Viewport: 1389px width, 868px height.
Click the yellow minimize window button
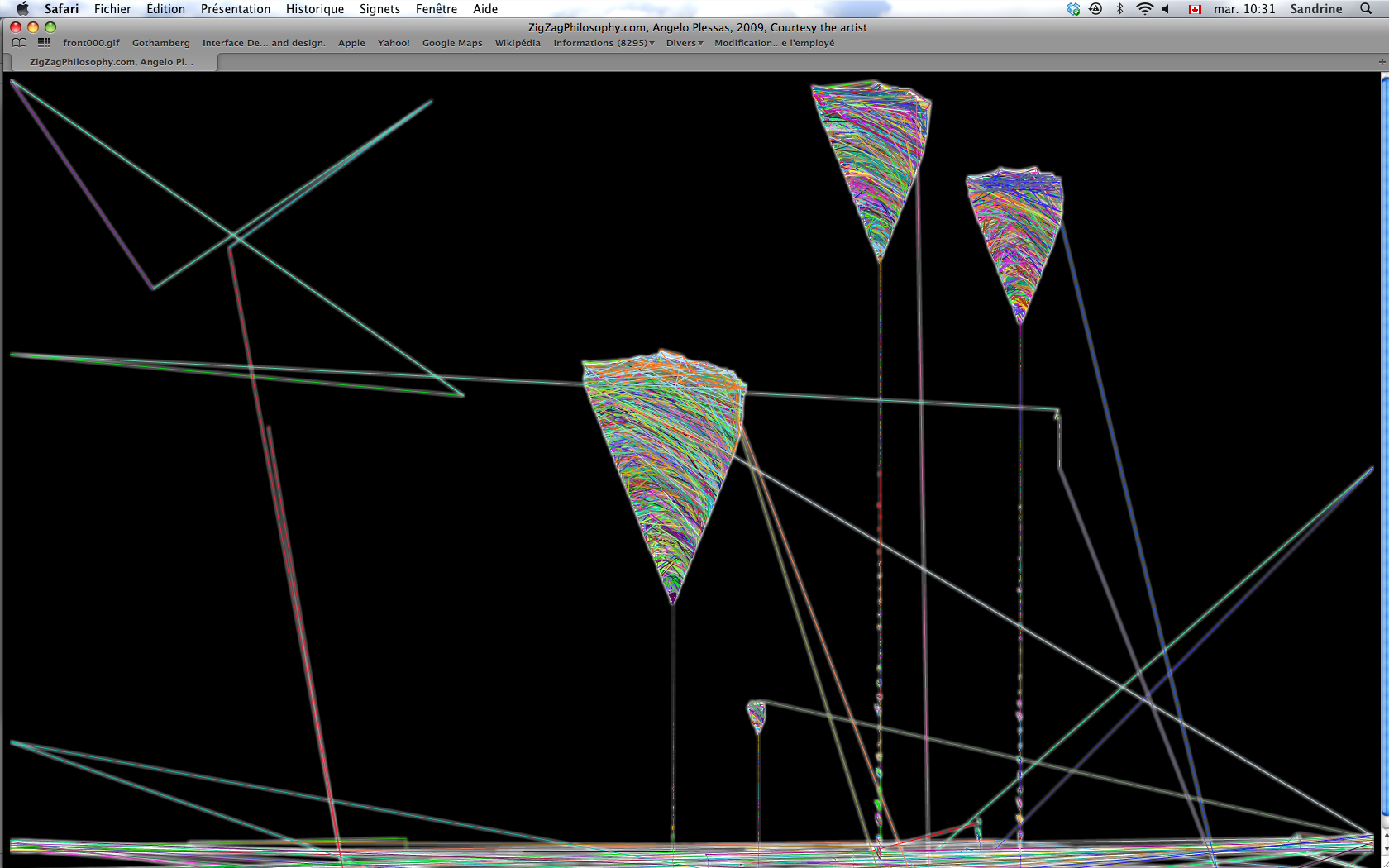click(x=33, y=27)
